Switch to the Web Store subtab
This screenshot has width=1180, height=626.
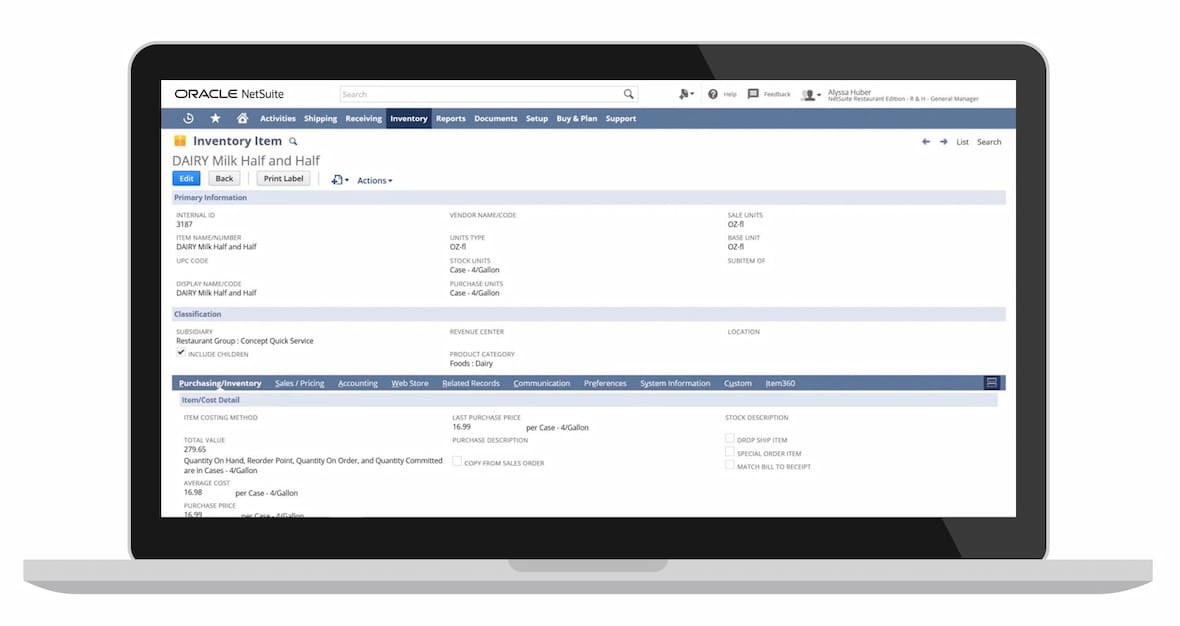[409, 383]
